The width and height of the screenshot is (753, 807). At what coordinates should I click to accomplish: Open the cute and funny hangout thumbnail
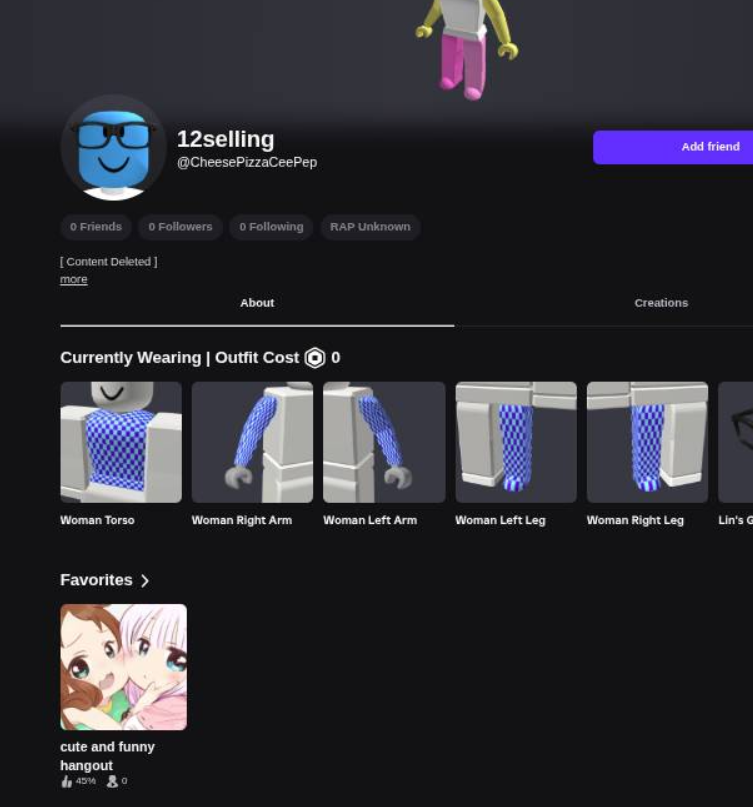(x=124, y=667)
